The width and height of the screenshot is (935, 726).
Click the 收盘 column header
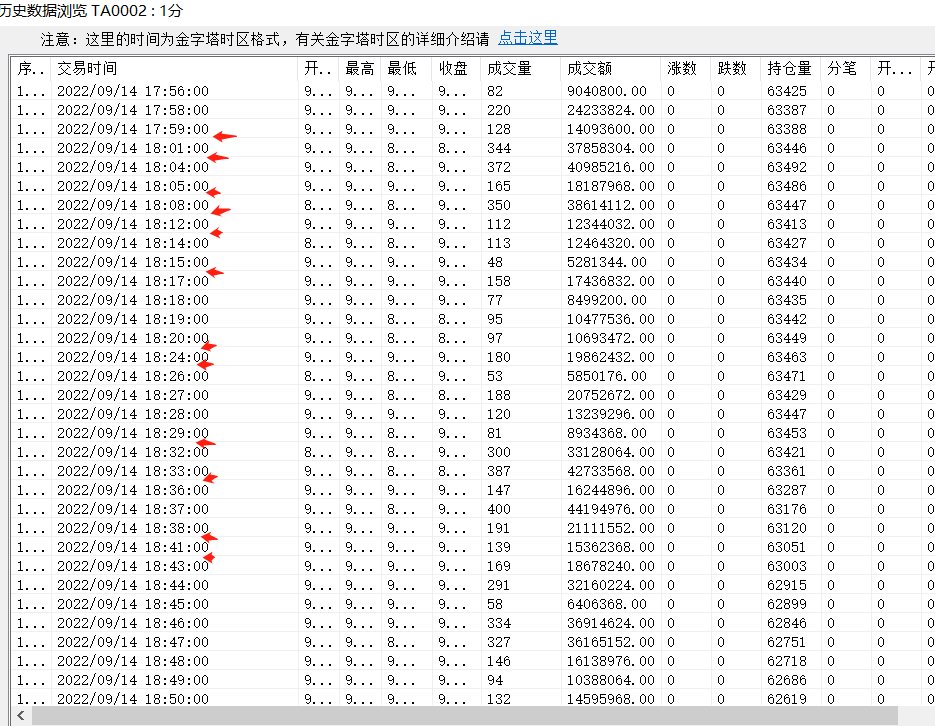tap(456, 69)
